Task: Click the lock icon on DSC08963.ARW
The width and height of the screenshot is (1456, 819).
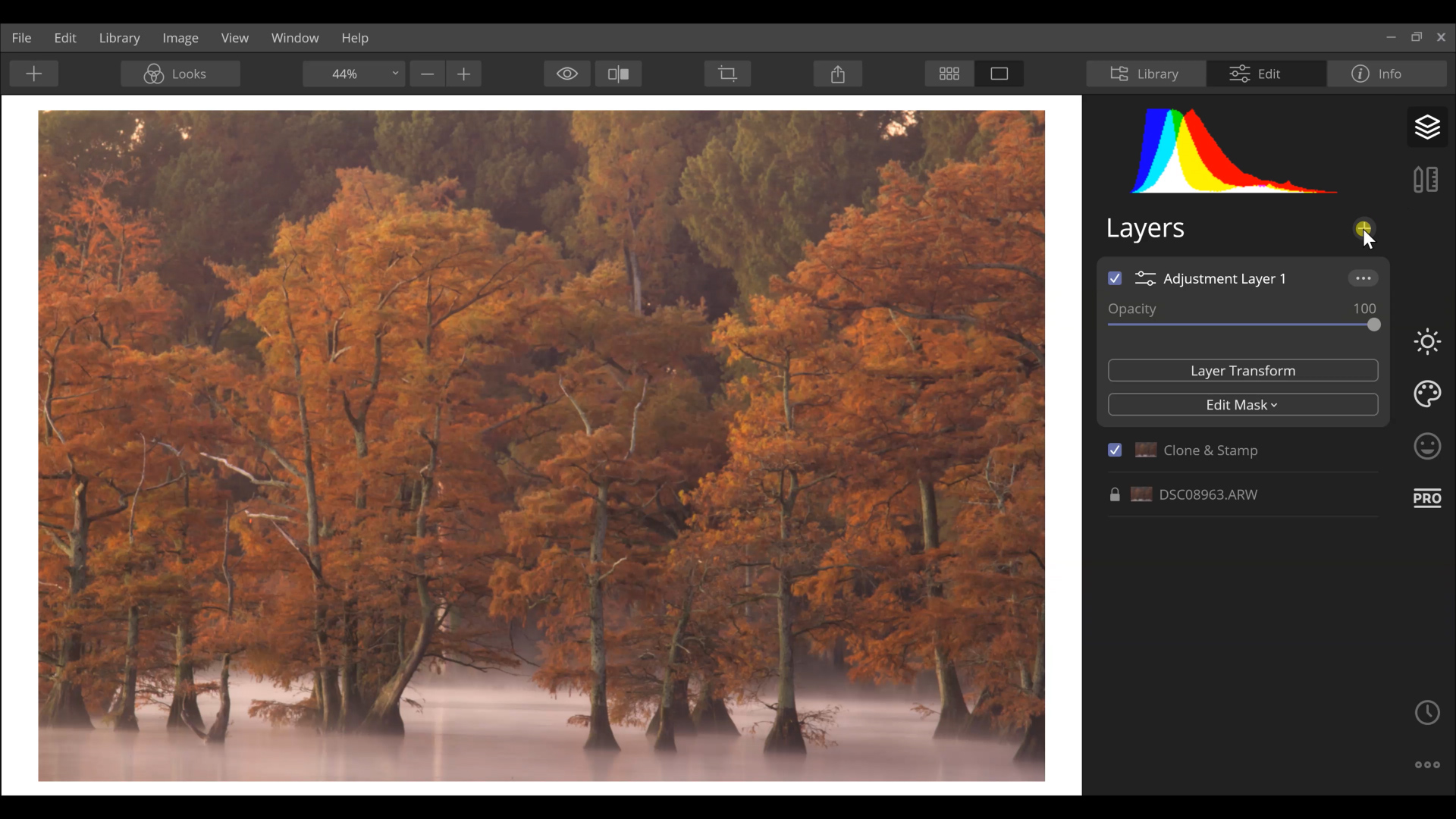Action: 1115,494
